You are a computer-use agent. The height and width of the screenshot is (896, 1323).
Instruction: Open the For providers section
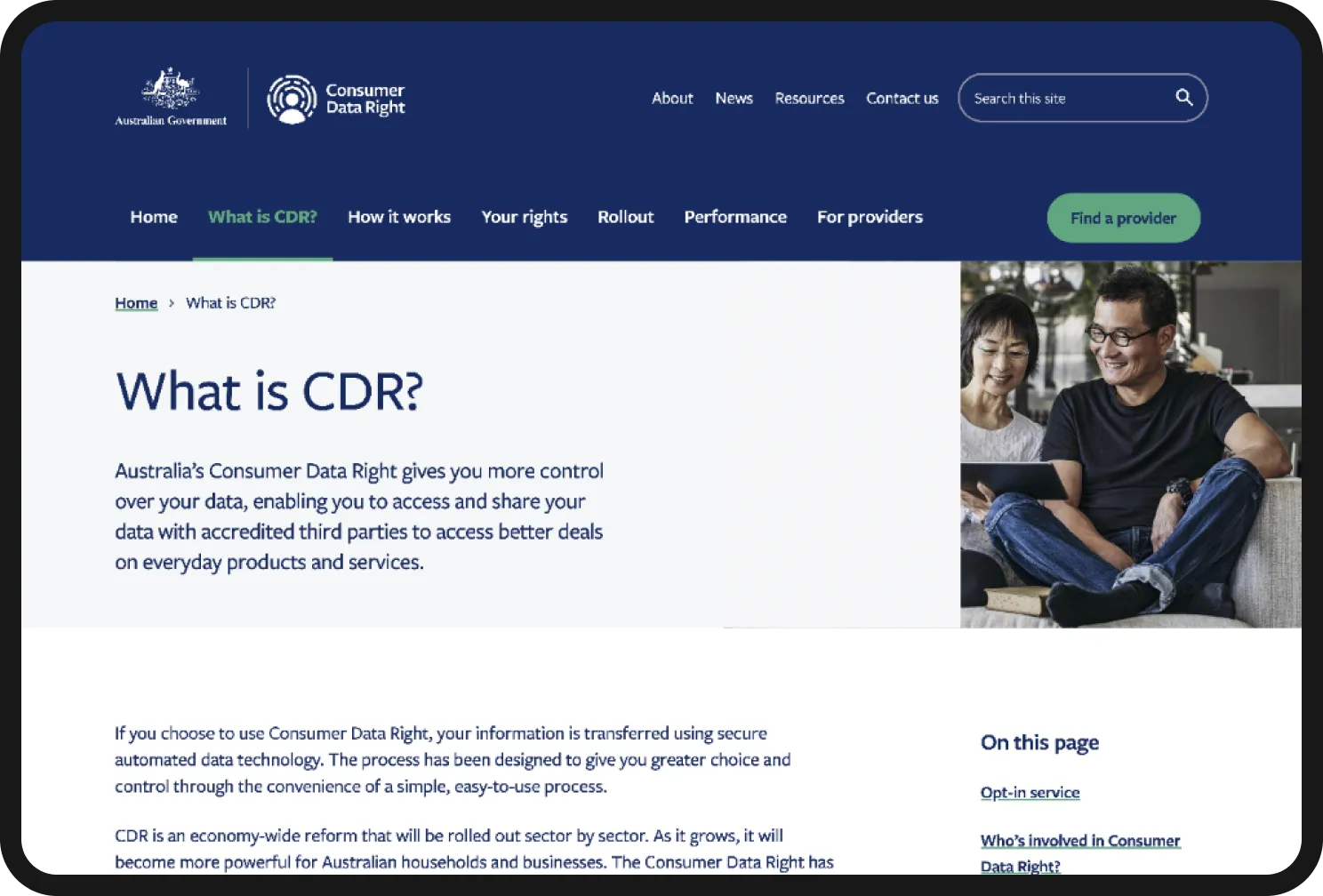869,217
